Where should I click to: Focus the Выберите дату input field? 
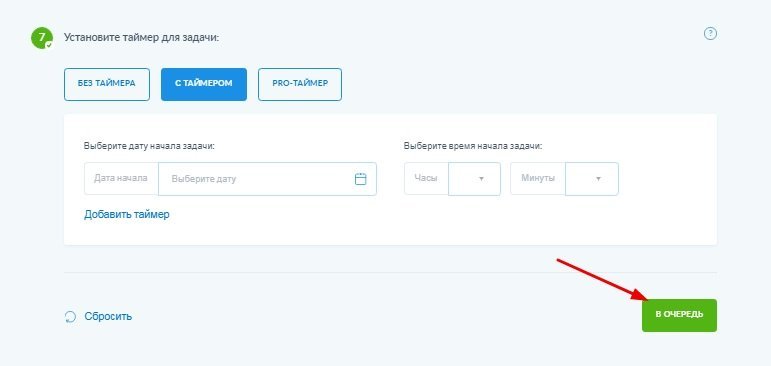(x=267, y=179)
